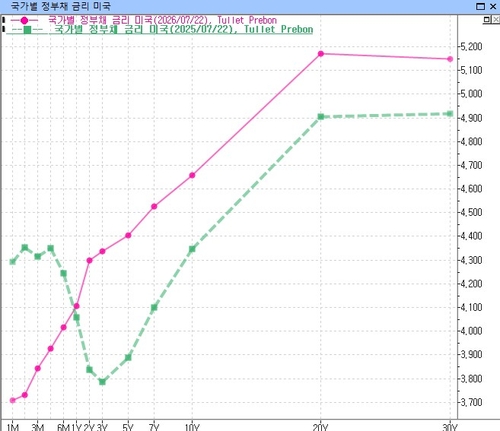Click the pink data point at 30Y
This screenshot has width=500, height=431.
click(x=450, y=59)
